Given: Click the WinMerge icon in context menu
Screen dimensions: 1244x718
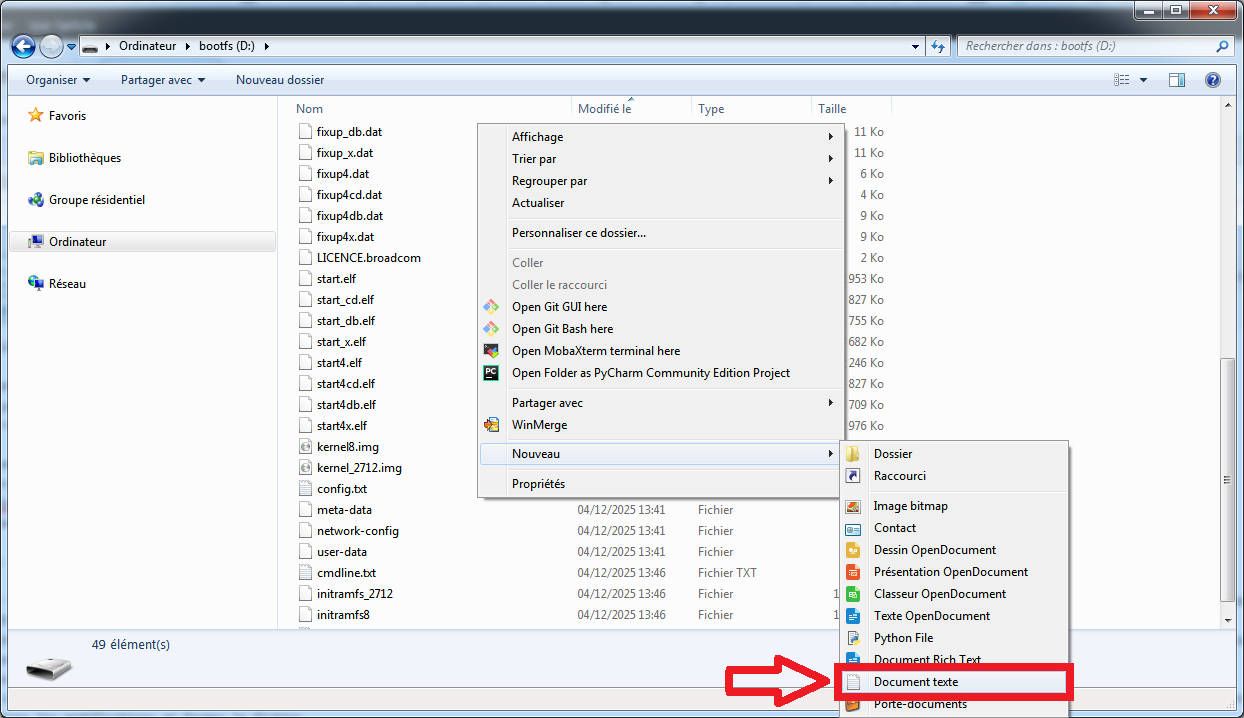Looking at the screenshot, I should [x=491, y=425].
